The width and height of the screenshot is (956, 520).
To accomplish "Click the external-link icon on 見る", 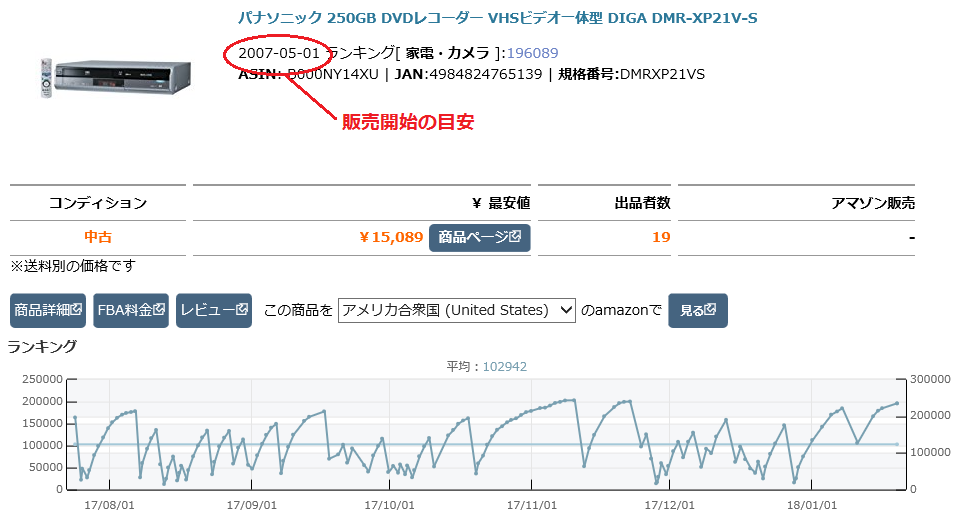I will click(710, 309).
